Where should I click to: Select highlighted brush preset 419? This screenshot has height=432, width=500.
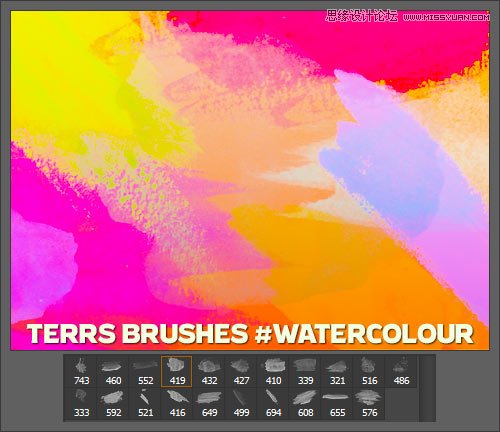point(177,371)
